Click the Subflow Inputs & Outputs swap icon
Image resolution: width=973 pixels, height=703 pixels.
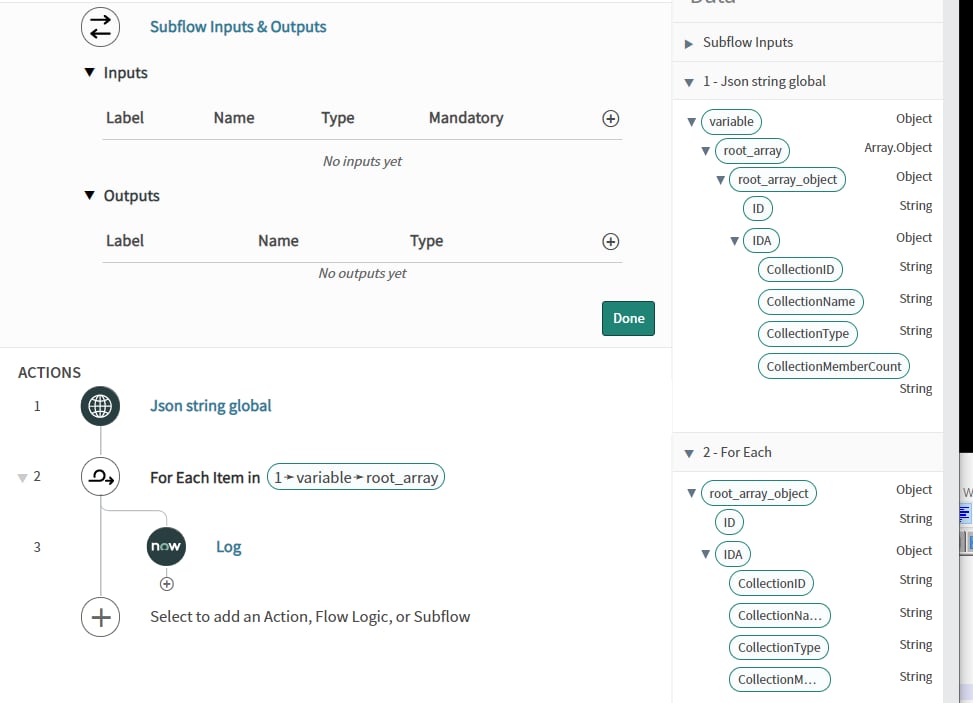(x=100, y=27)
